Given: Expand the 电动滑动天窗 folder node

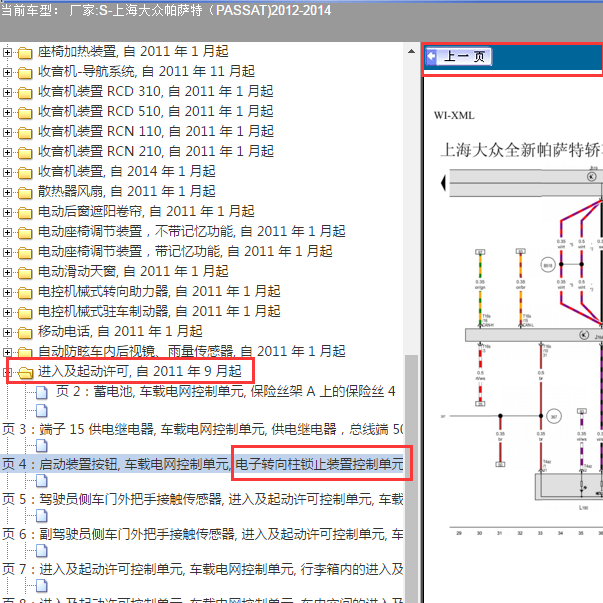Looking at the screenshot, I should 7,272.
